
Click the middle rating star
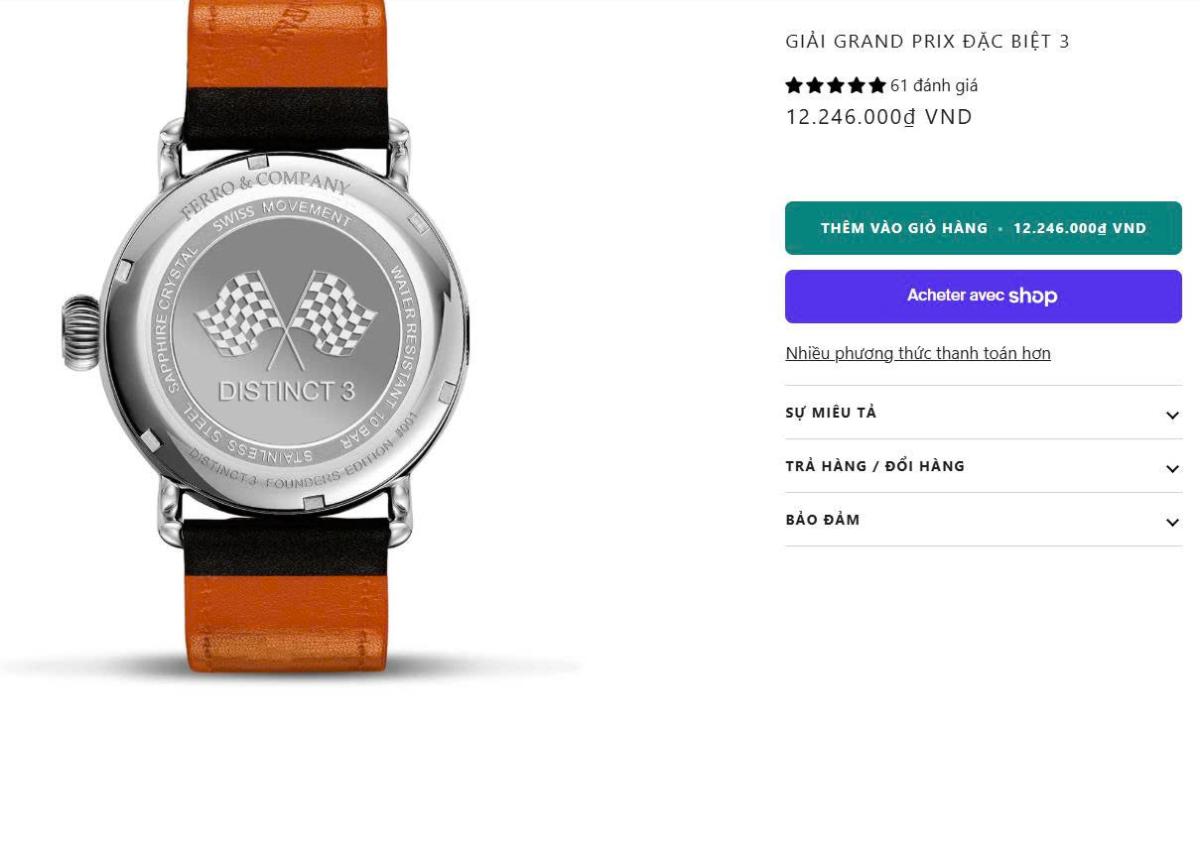836,85
